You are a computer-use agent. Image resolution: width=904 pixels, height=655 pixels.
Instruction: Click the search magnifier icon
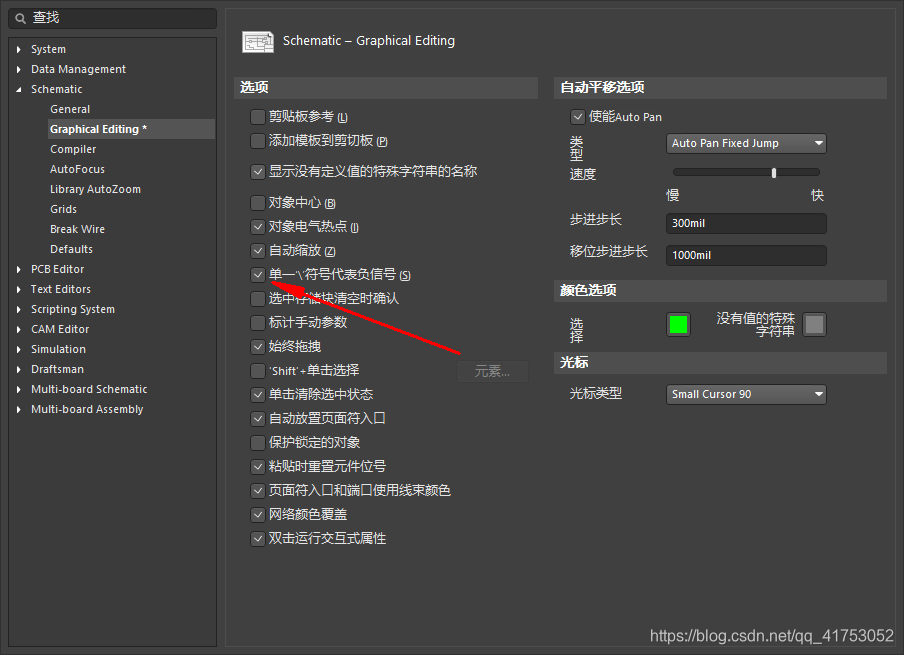20,18
